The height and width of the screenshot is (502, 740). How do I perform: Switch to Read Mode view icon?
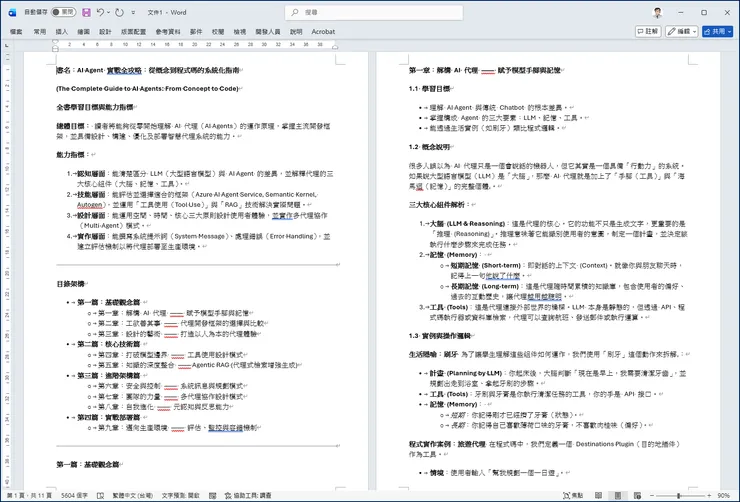click(598, 495)
